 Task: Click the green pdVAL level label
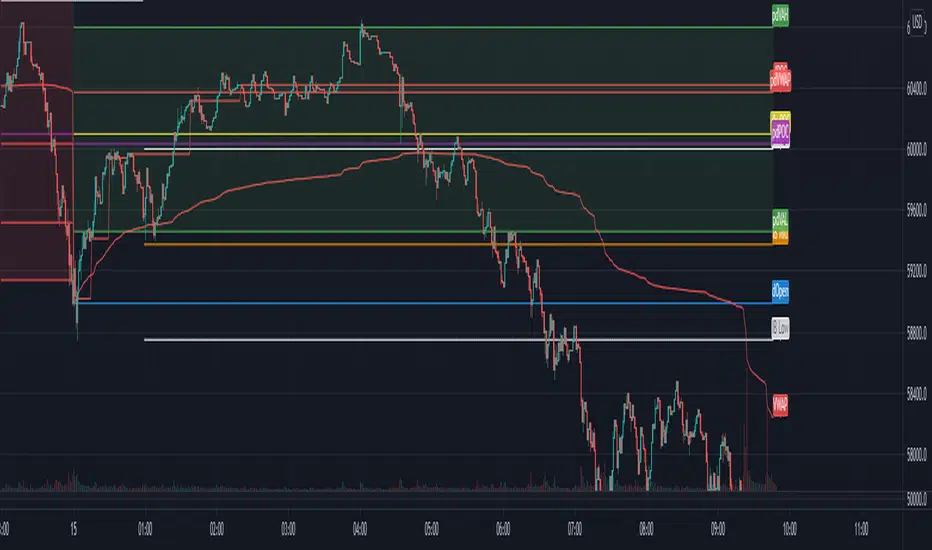[780, 219]
